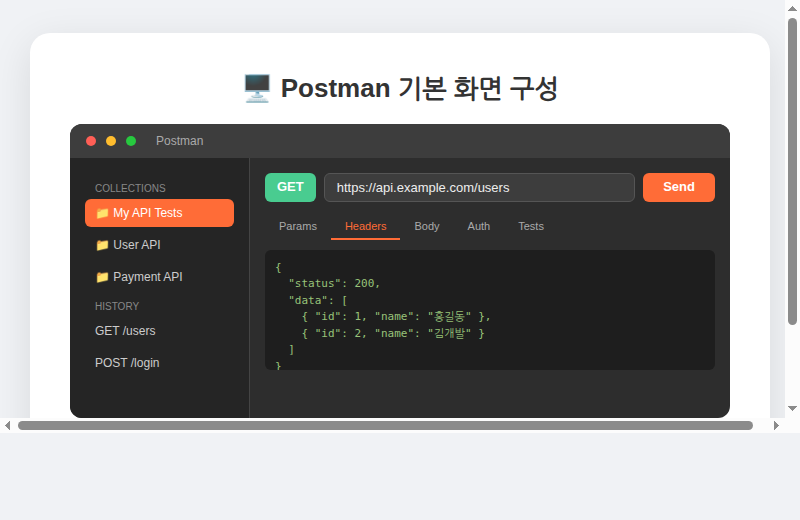Image resolution: width=800 pixels, height=520 pixels.
Task: Click the scroll up arrow
Action: (x=792, y=8)
